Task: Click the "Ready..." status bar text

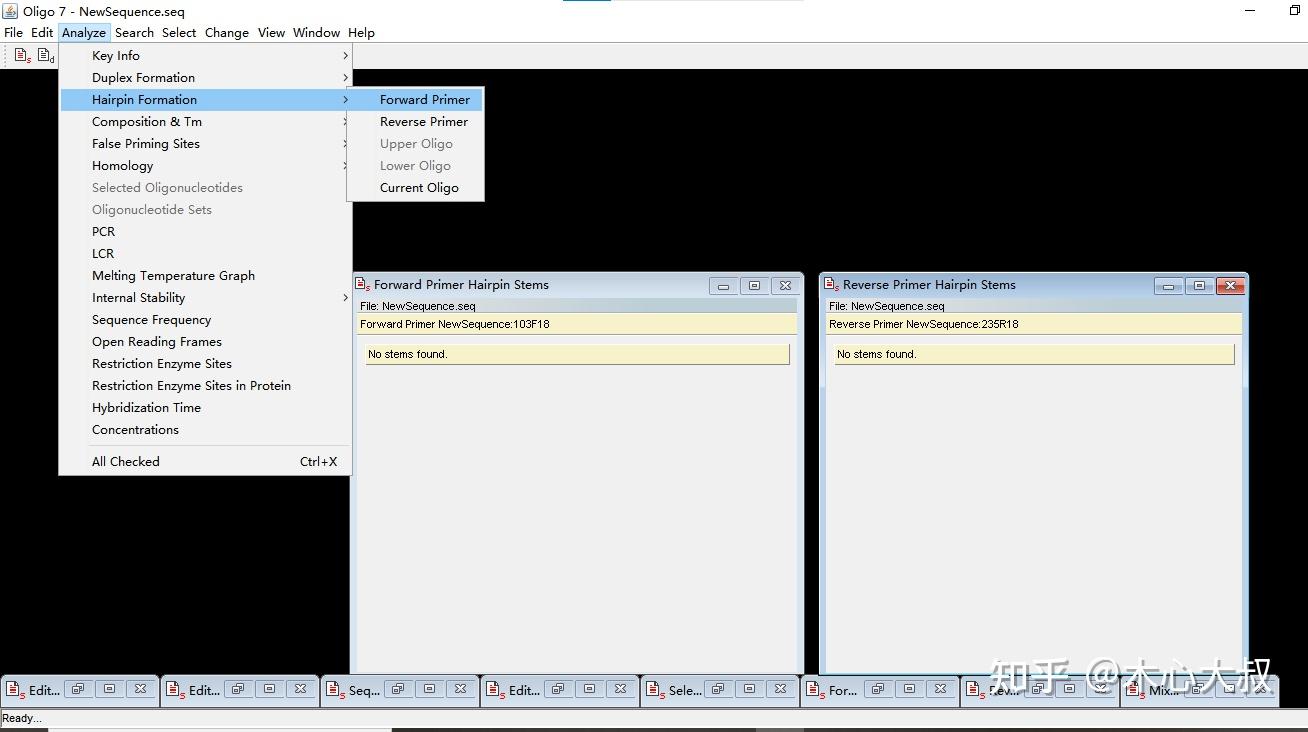Action: tap(22, 718)
